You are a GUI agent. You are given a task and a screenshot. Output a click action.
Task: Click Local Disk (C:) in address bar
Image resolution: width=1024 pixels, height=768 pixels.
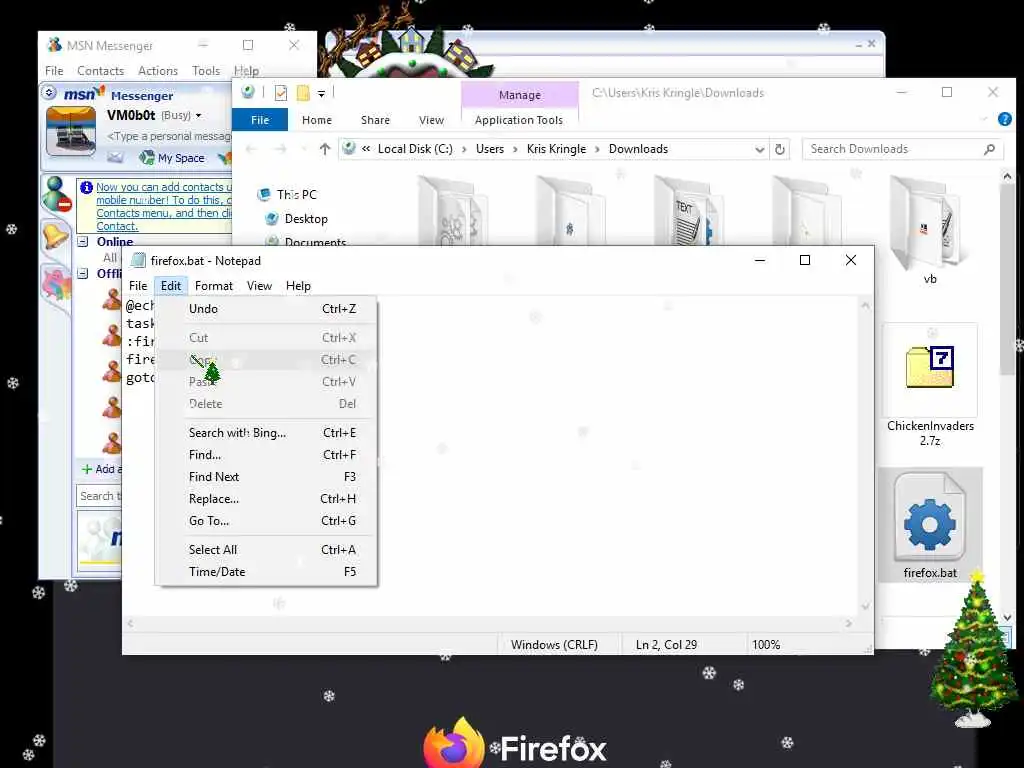(x=415, y=149)
